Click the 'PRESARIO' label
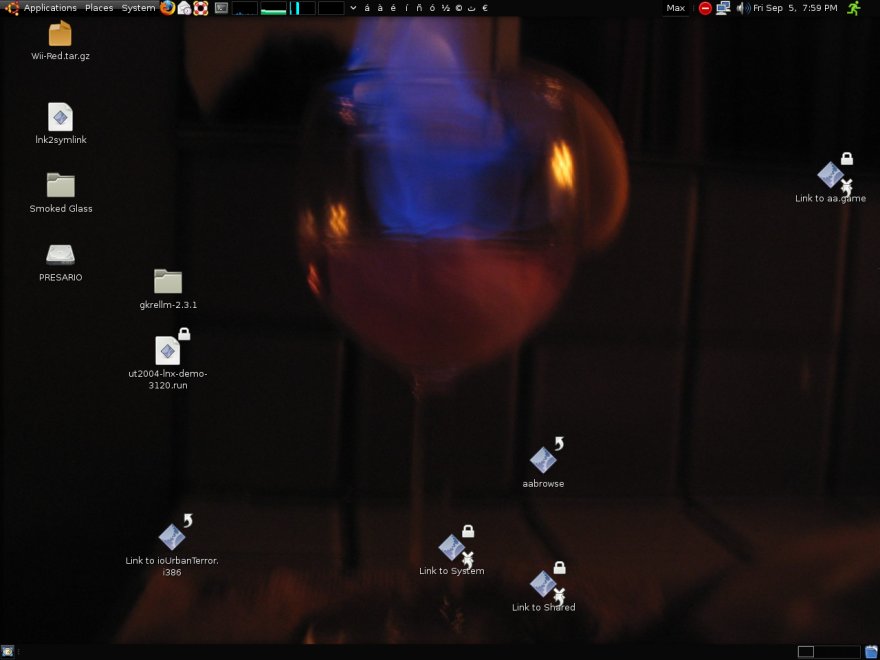 point(61,277)
